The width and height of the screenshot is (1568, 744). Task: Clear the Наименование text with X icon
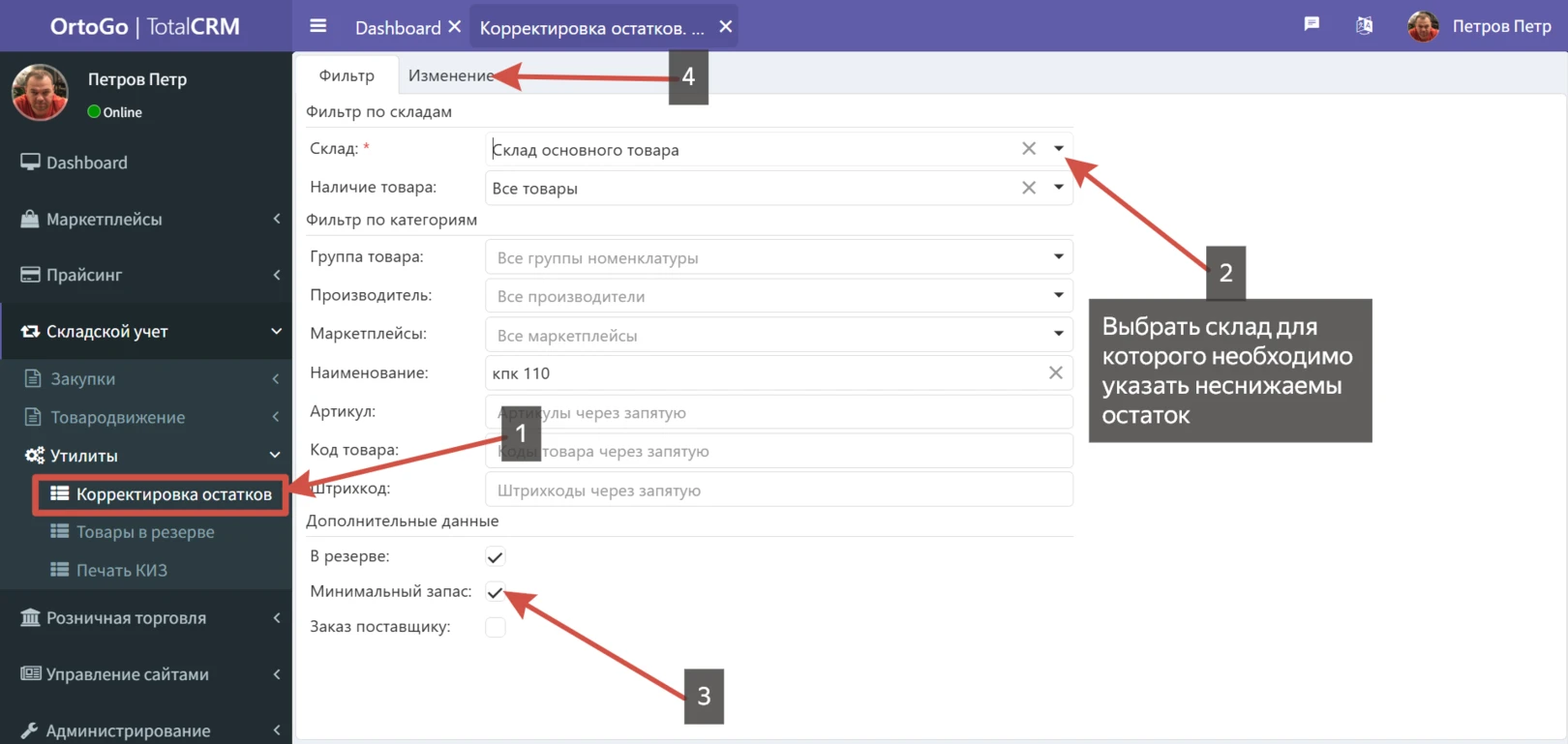(x=1055, y=373)
